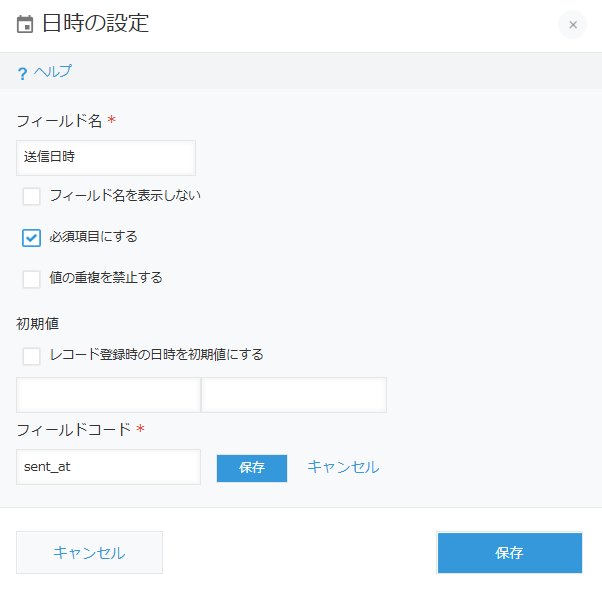The width and height of the screenshot is (602, 589).
Task: Click the calendar icon beside 日時の設定
Action: pos(25,24)
